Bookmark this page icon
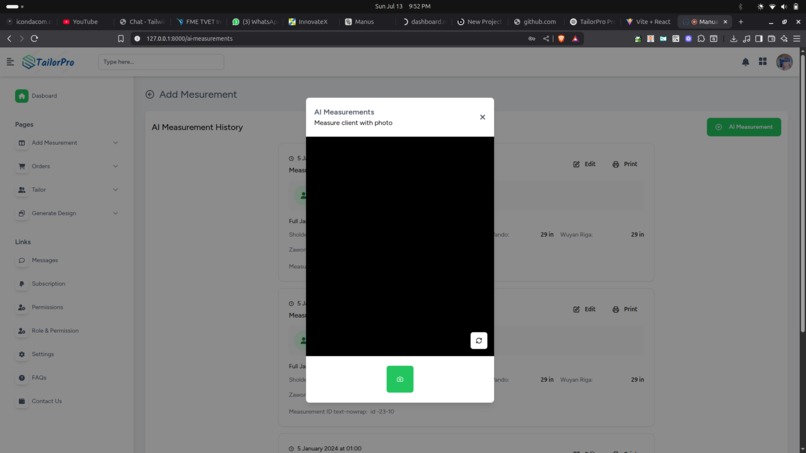Screen dimensions: 806x453 [121, 39]
